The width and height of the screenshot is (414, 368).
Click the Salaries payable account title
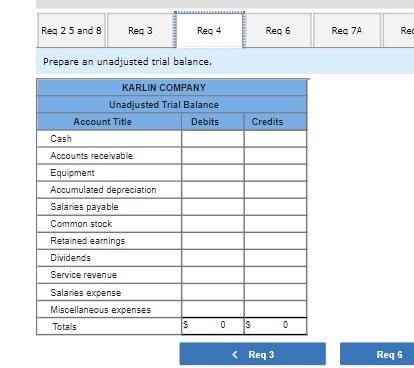(84, 207)
